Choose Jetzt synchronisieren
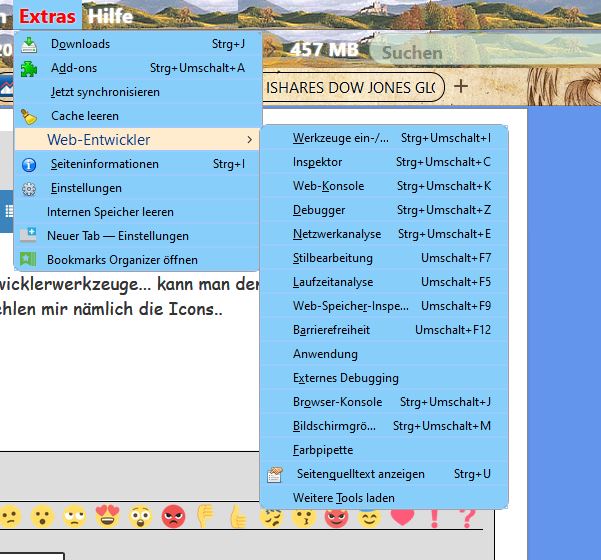Image resolution: width=601 pixels, height=560 pixels. (137, 92)
